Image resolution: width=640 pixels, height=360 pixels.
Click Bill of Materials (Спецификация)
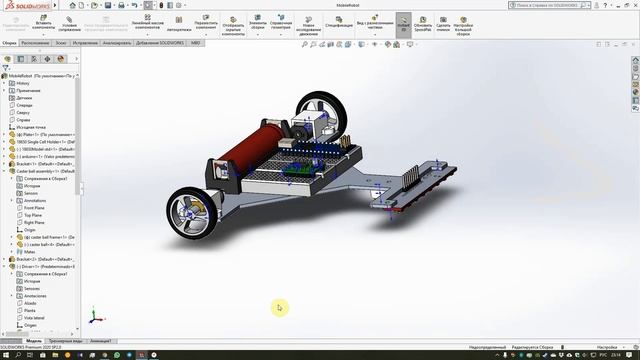(x=339, y=22)
